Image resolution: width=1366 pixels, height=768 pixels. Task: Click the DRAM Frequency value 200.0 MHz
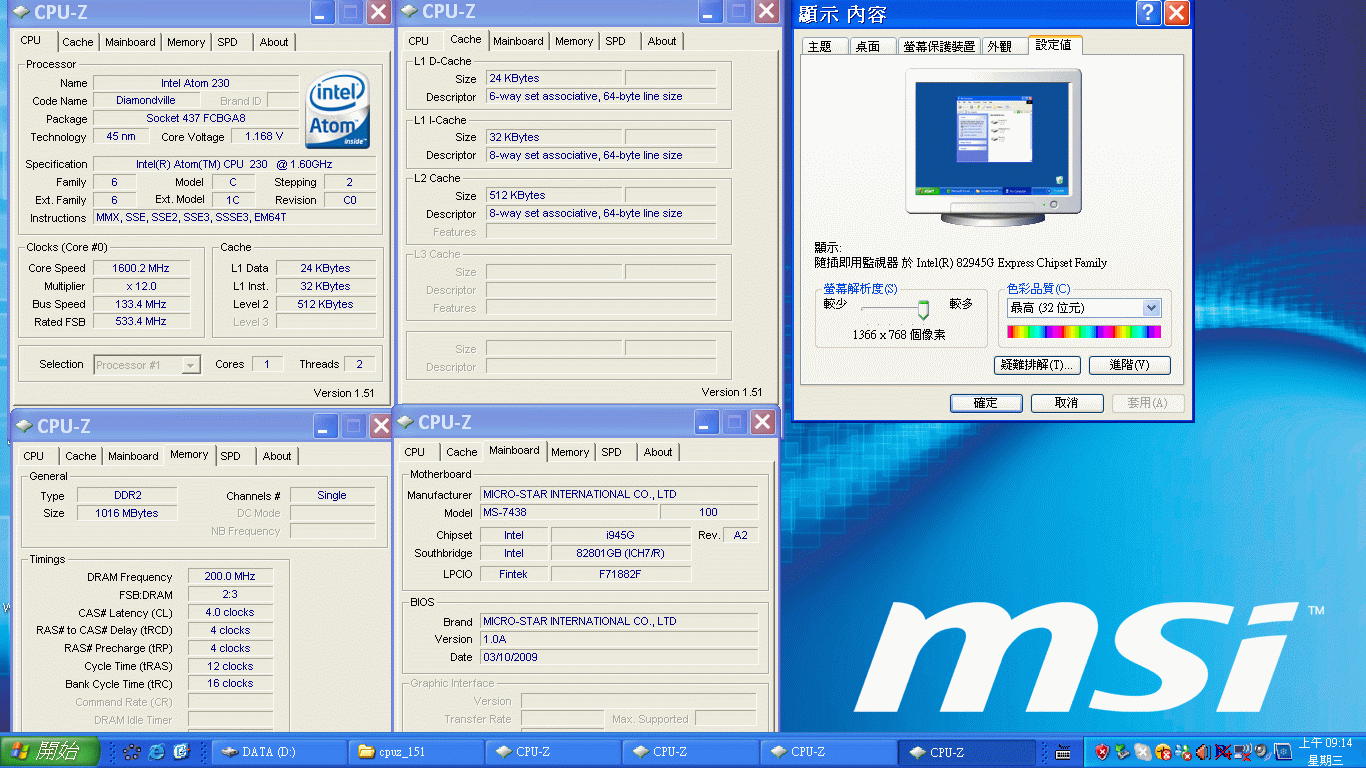click(230, 576)
